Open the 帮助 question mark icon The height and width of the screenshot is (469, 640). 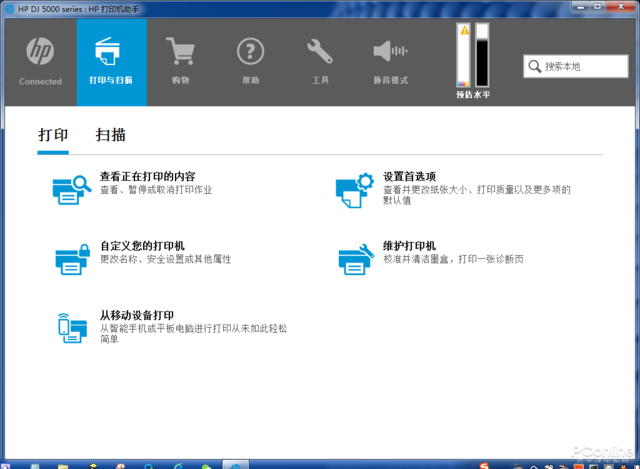pyautogui.click(x=250, y=51)
